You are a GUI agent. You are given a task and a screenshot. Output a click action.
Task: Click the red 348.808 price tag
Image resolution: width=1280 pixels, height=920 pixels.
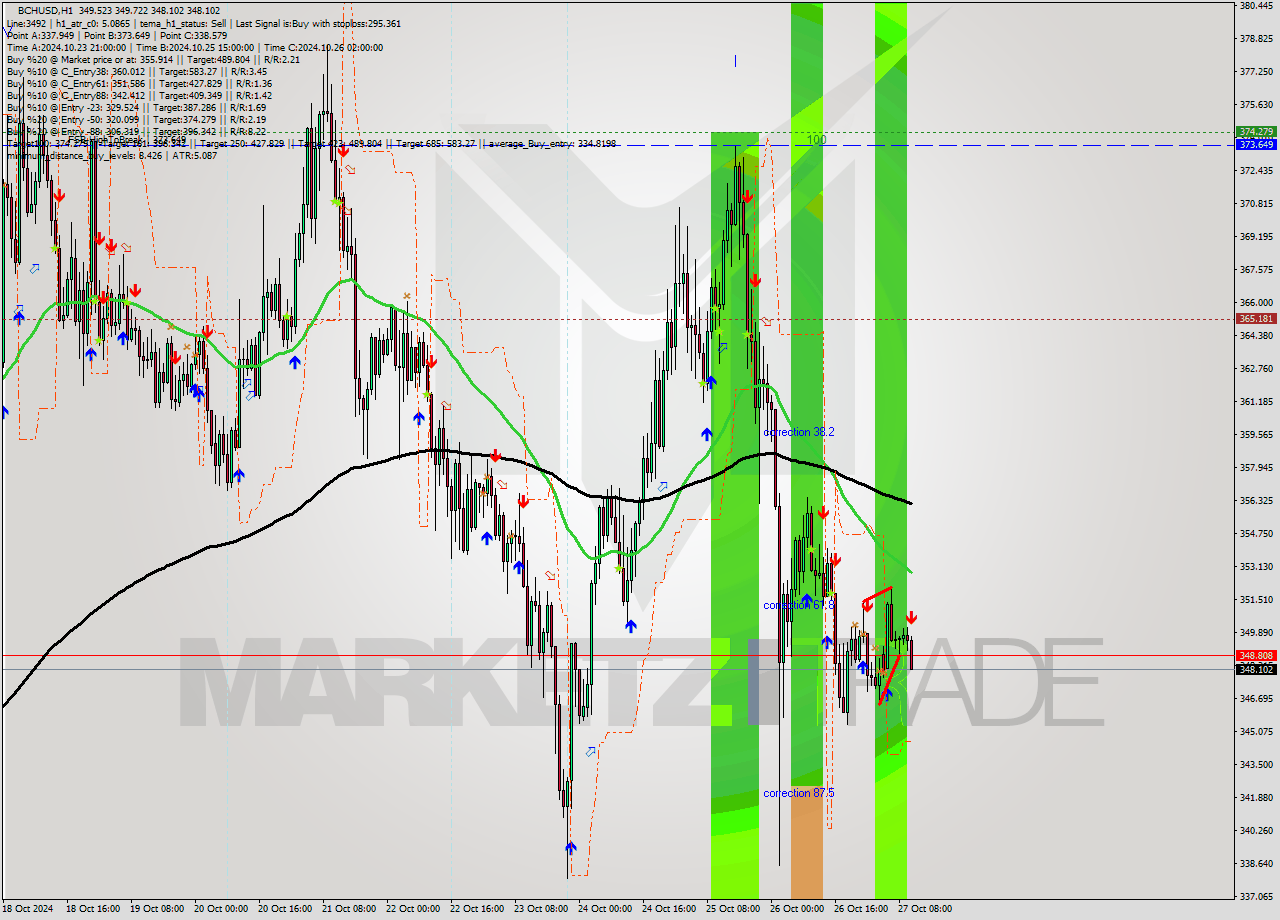click(1256, 656)
